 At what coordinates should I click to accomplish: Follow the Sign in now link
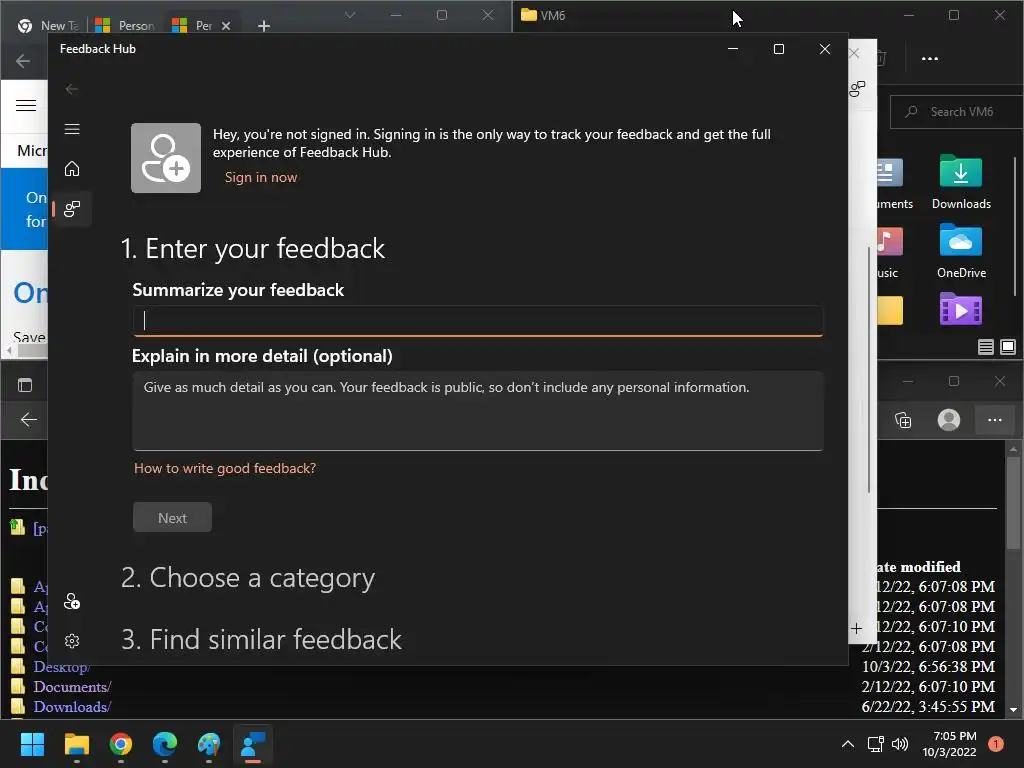261,177
